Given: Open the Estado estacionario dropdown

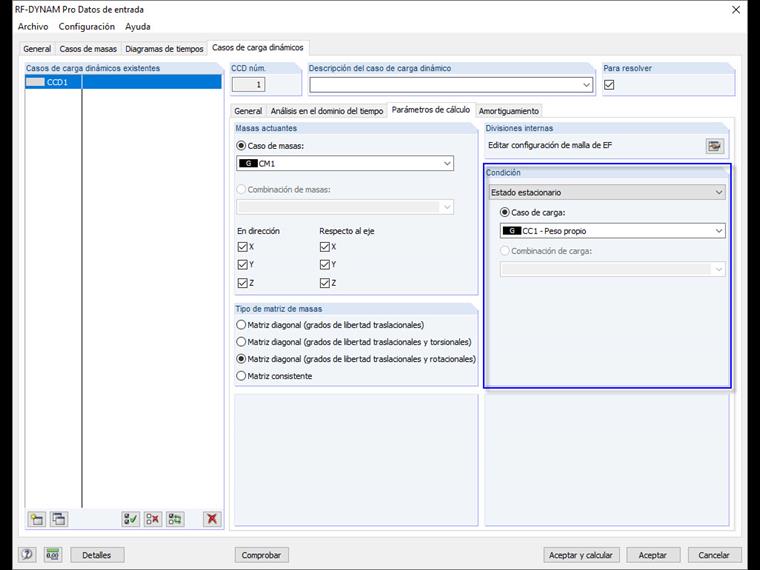Looking at the screenshot, I should [x=607, y=192].
